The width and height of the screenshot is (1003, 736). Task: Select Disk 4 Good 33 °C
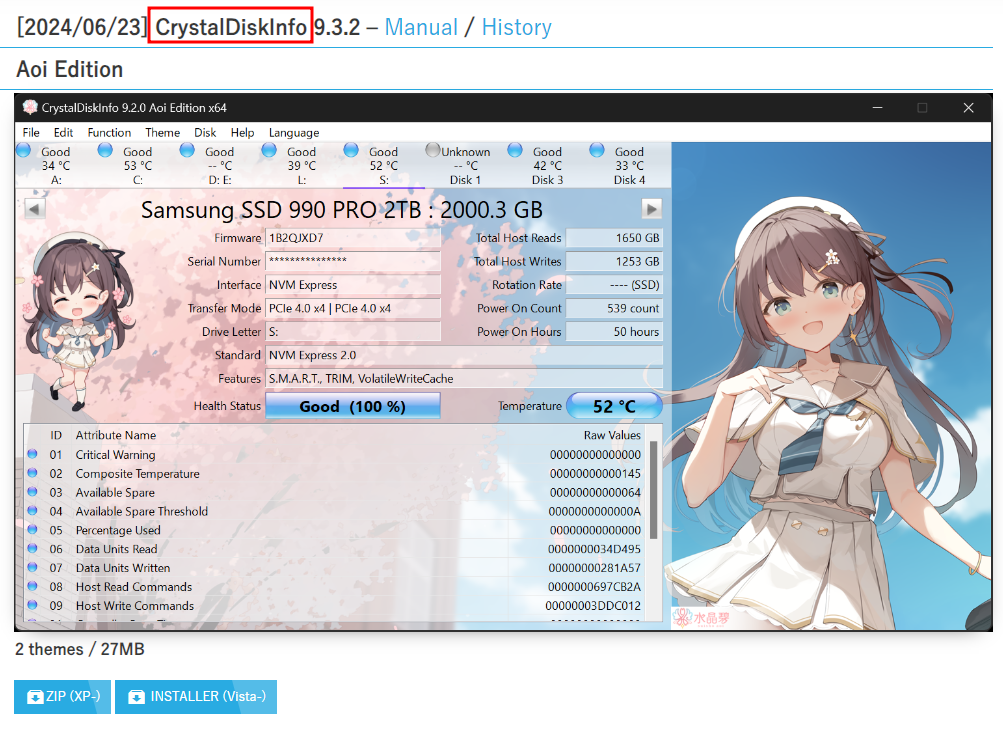click(629, 165)
